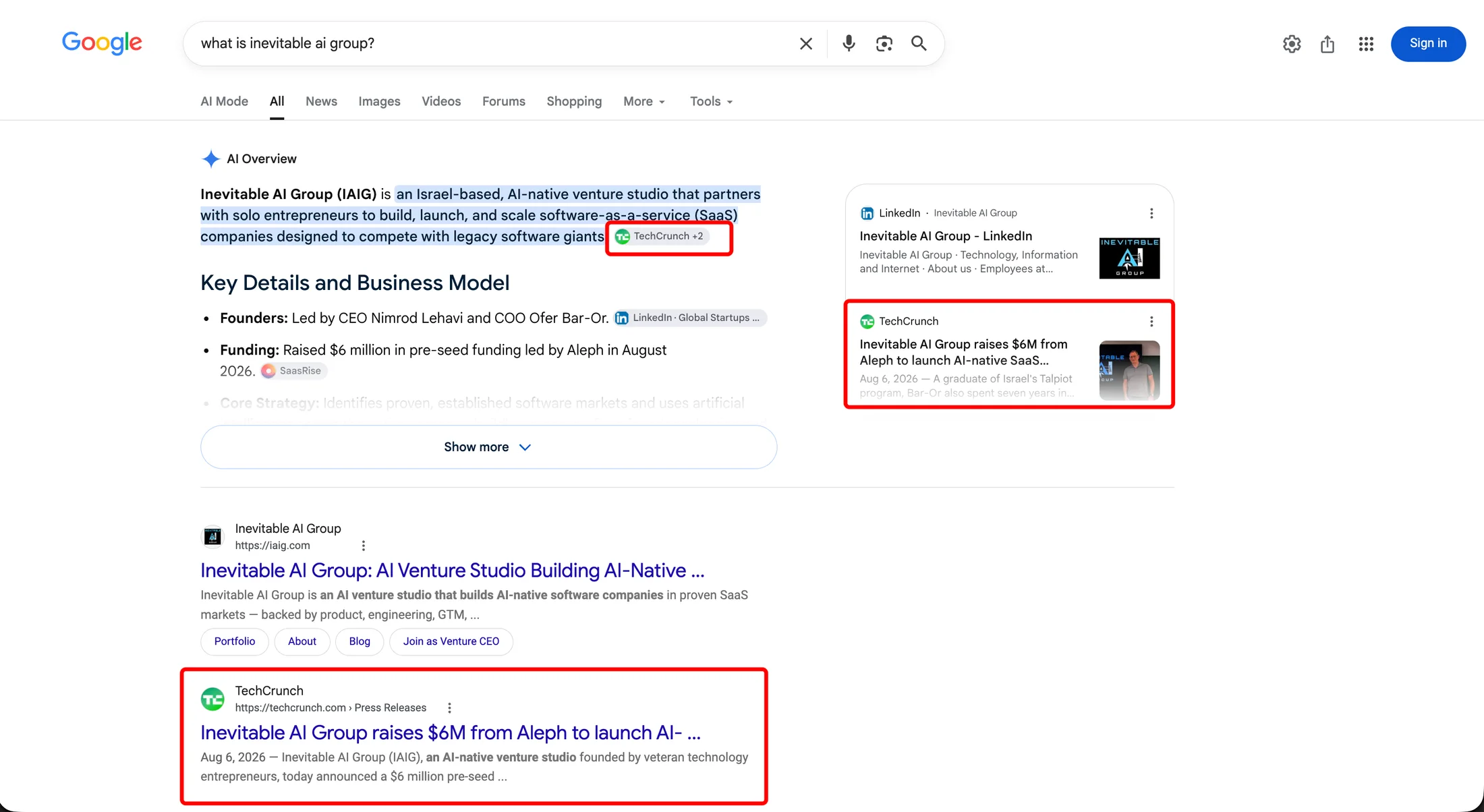1484x812 pixels.
Task: Switch to the Forums tab
Action: pos(503,101)
